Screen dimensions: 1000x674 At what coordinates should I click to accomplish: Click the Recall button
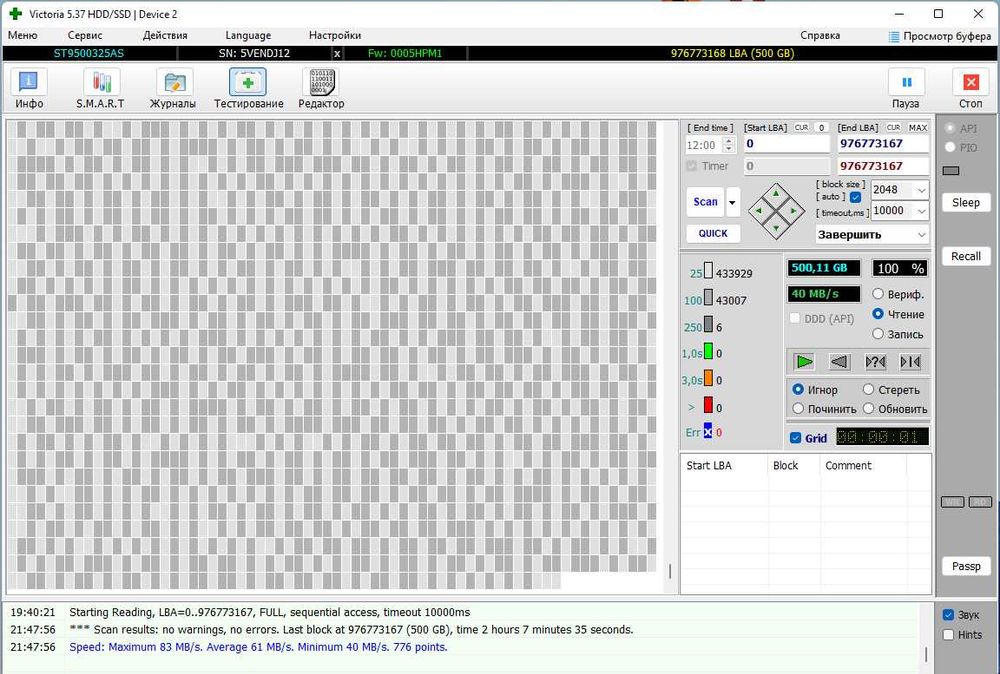click(966, 256)
